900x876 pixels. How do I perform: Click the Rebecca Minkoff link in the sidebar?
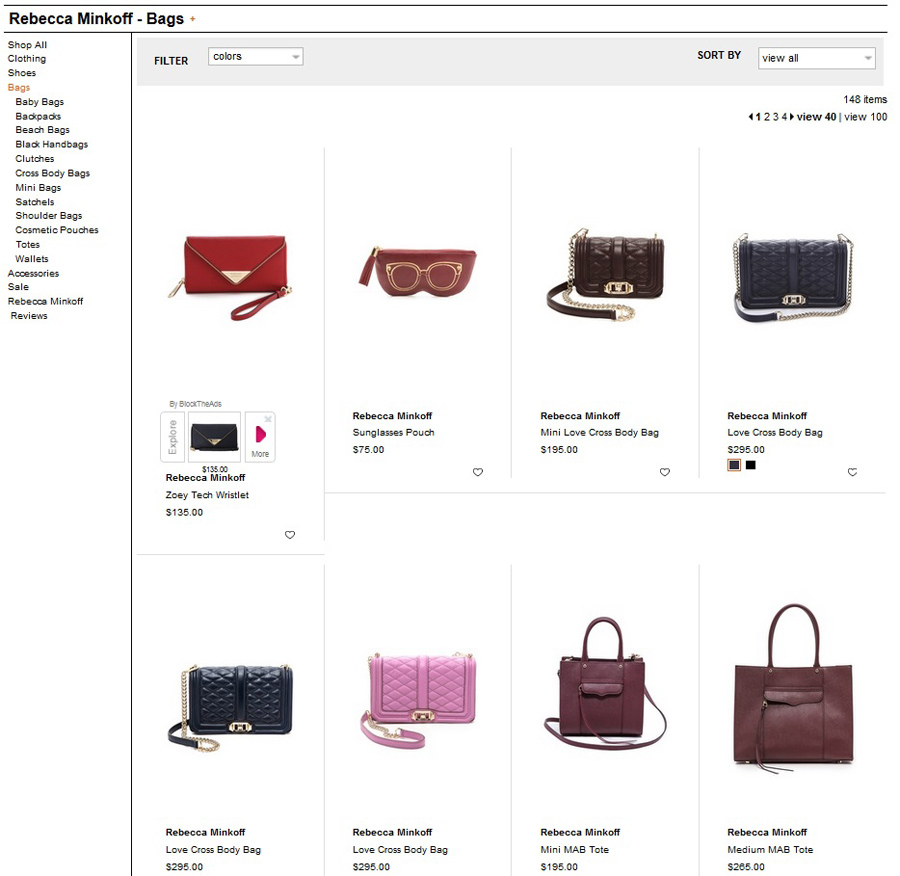coord(45,301)
